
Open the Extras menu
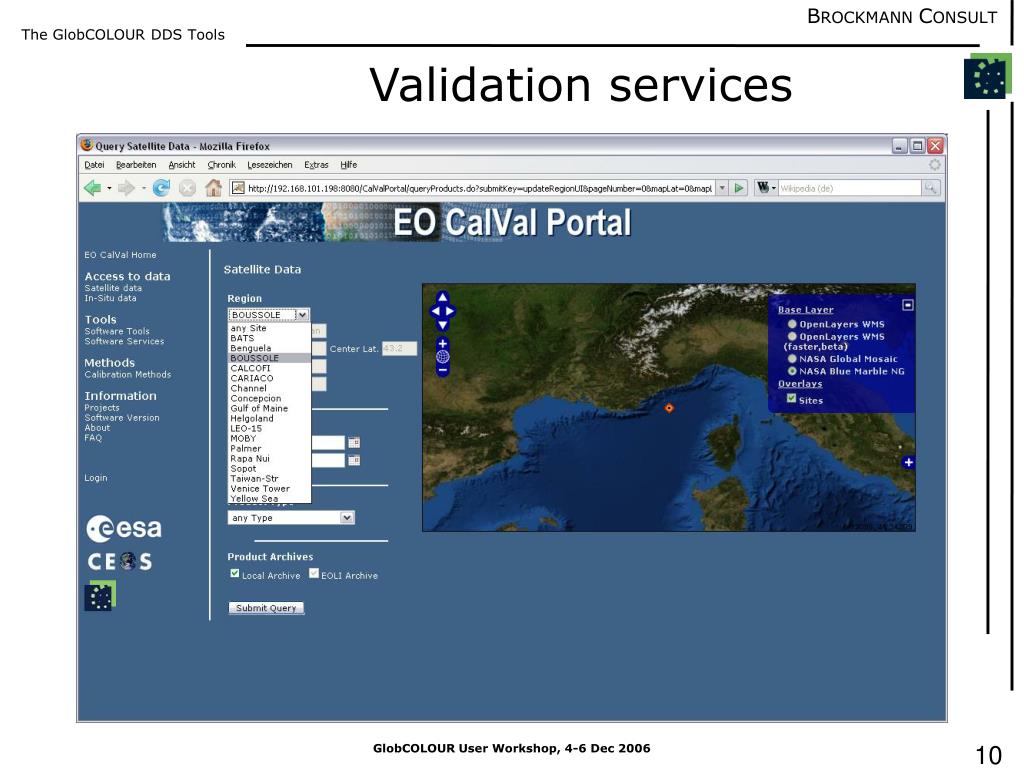click(316, 165)
